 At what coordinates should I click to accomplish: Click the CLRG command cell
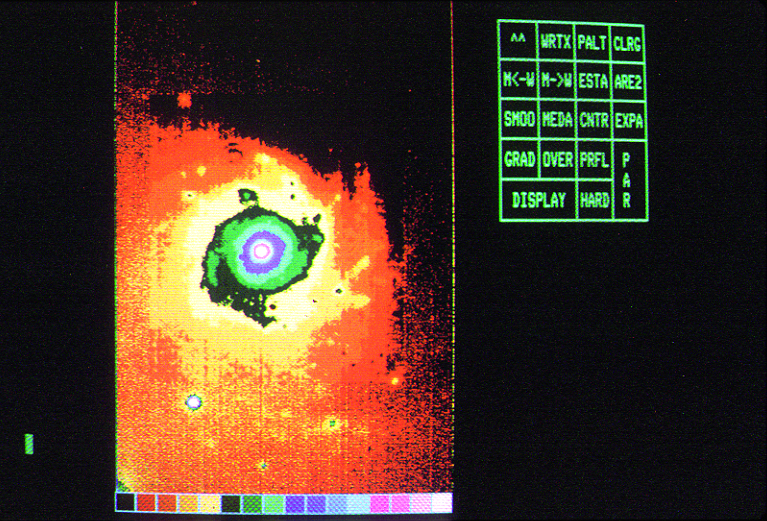(x=628, y=42)
